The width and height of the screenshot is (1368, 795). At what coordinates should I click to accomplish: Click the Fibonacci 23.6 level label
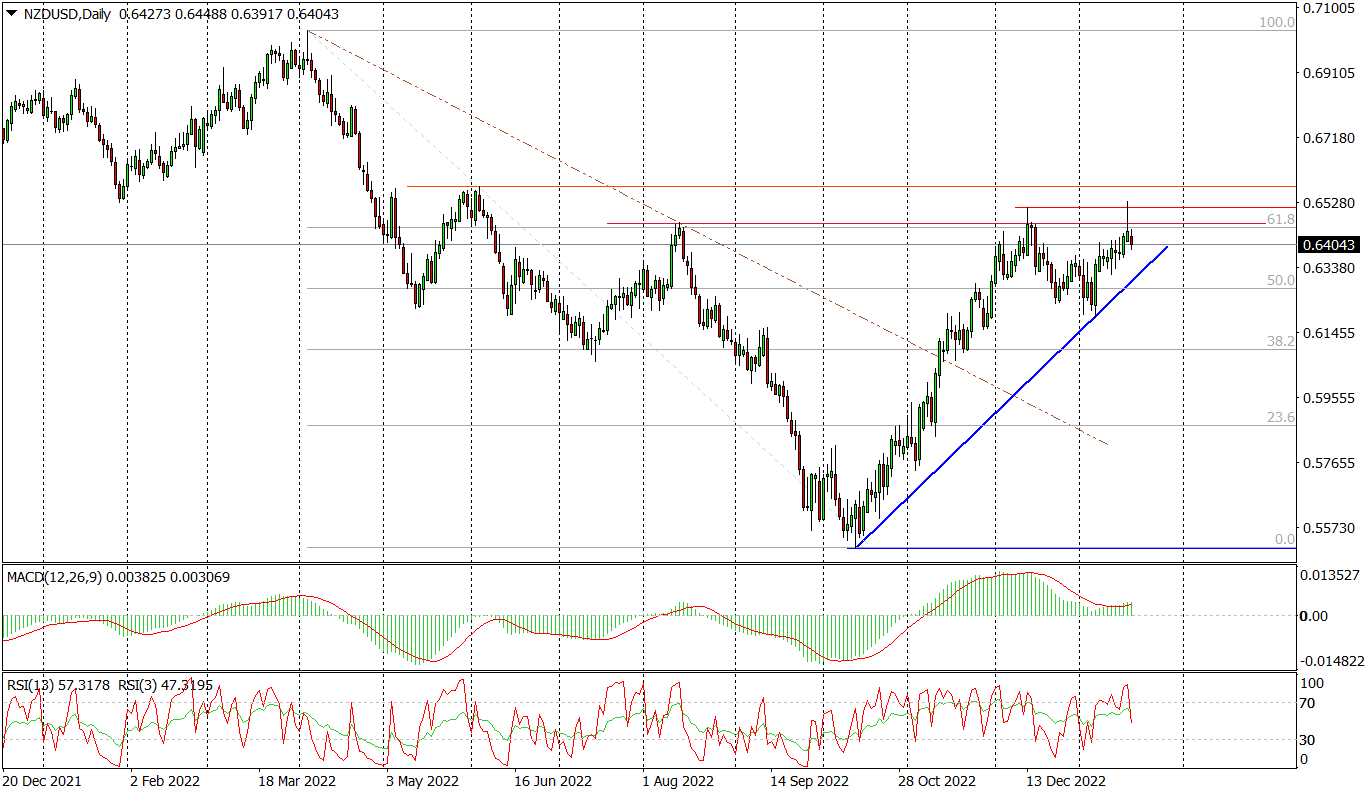click(1281, 417)
